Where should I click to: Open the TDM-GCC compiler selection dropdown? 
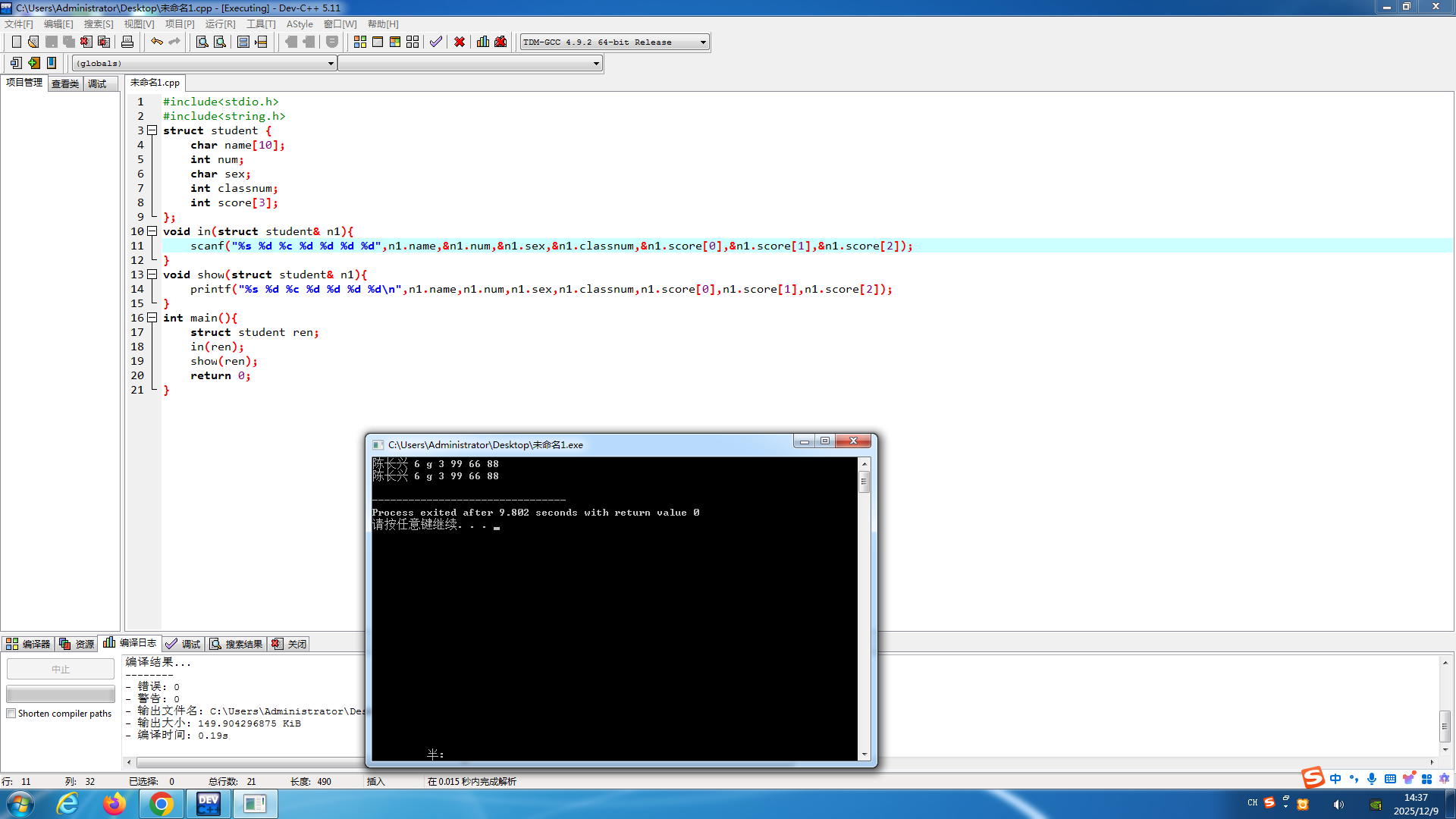tap(703, 42)
